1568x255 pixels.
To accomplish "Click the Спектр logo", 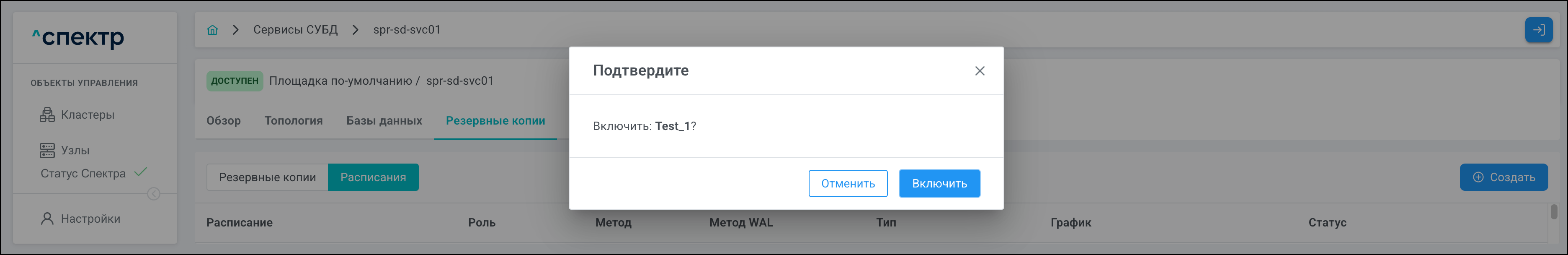I will (x=78, y=38).
